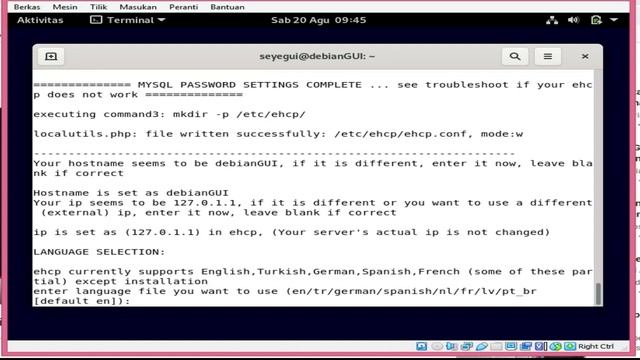Click "MYSQL PASSWORD SETTINGS COMPLETE" text
The width and height of the screenshot is (640, 360).
click(x=250, y=85)
